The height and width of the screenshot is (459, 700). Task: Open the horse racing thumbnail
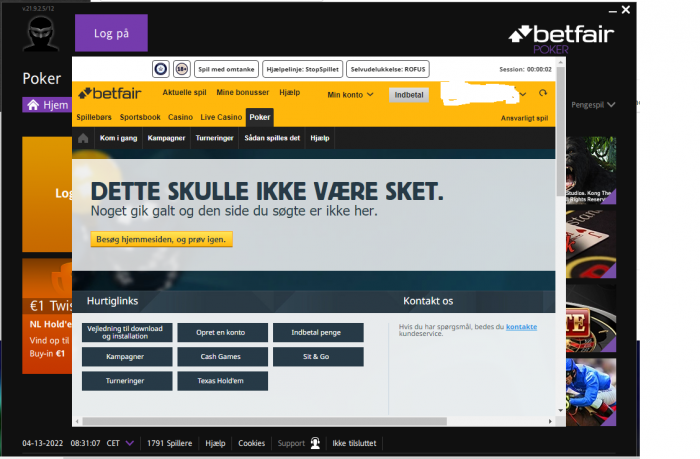pyautogui.click(x=591, y=392)
